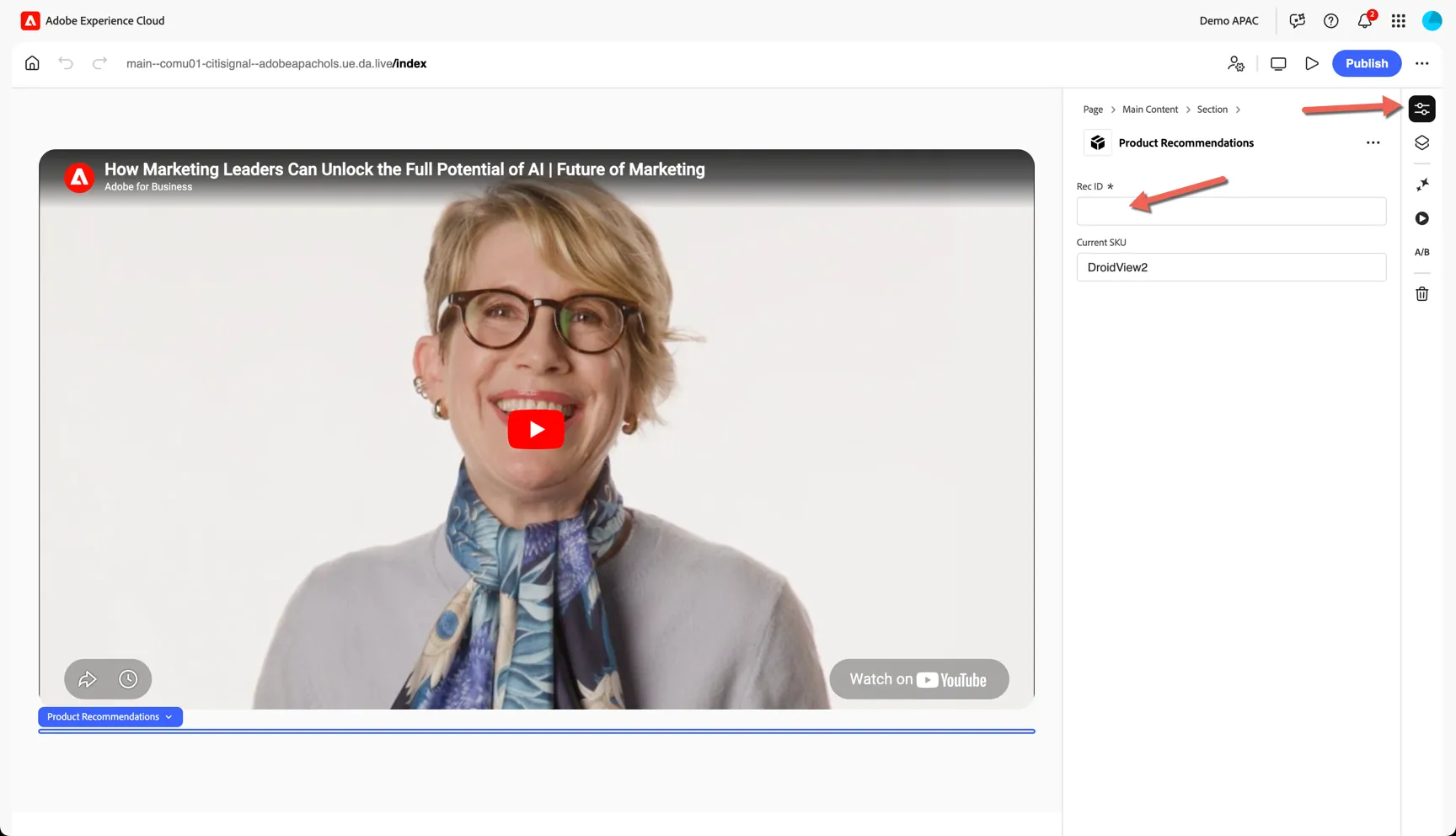Open the Properties panel icon
This screenshot has width=1456, height=836.
[1421, 109]
